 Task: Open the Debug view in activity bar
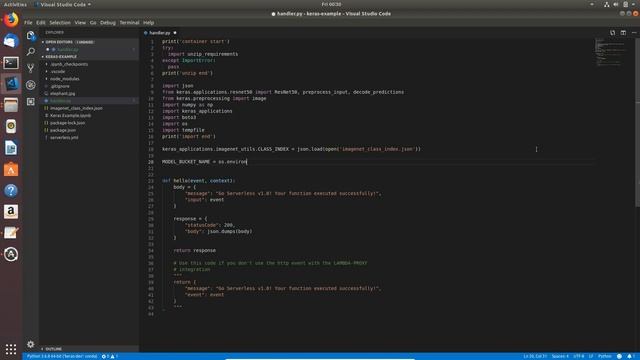(x=31, y=85)
